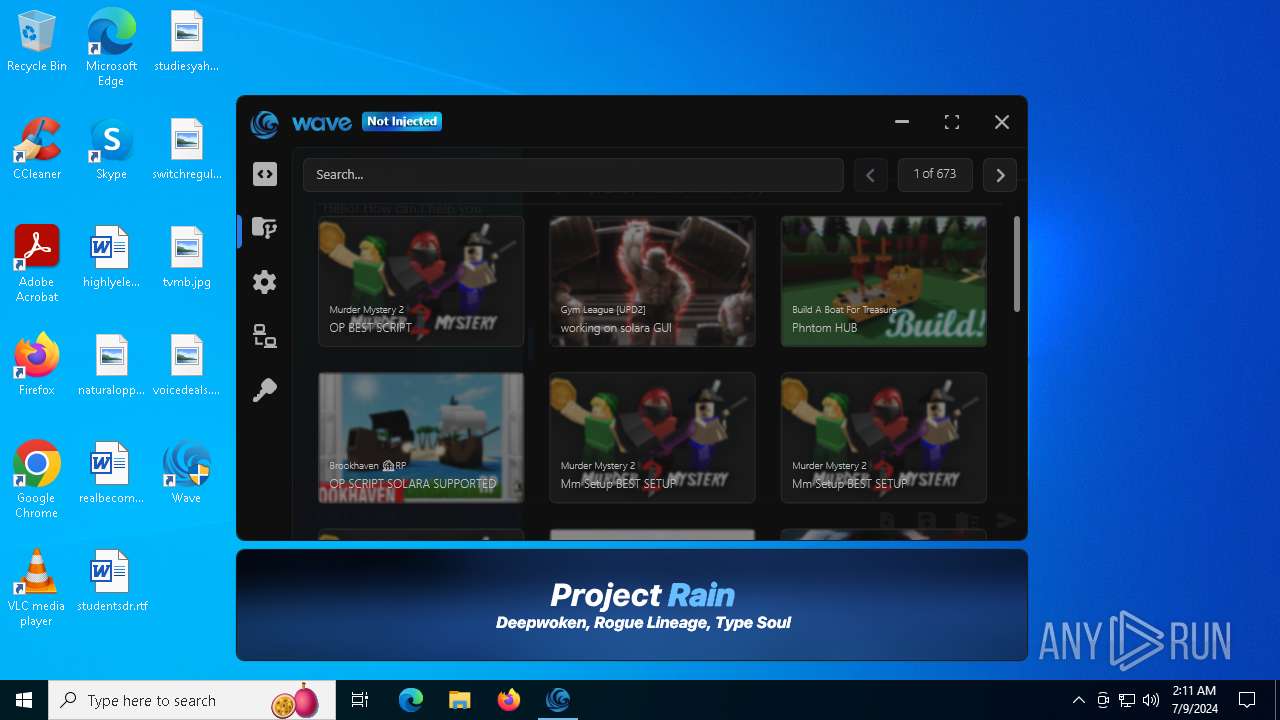
Task: Open the settings gear in Wave sidebar
Action: click(265, 282)
